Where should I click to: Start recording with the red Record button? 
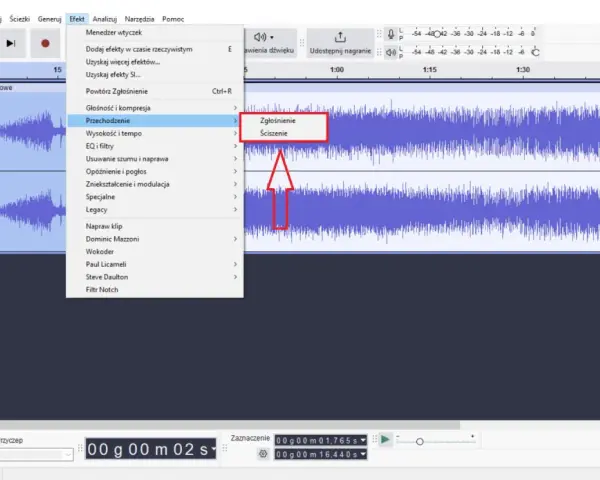point(45,44)
